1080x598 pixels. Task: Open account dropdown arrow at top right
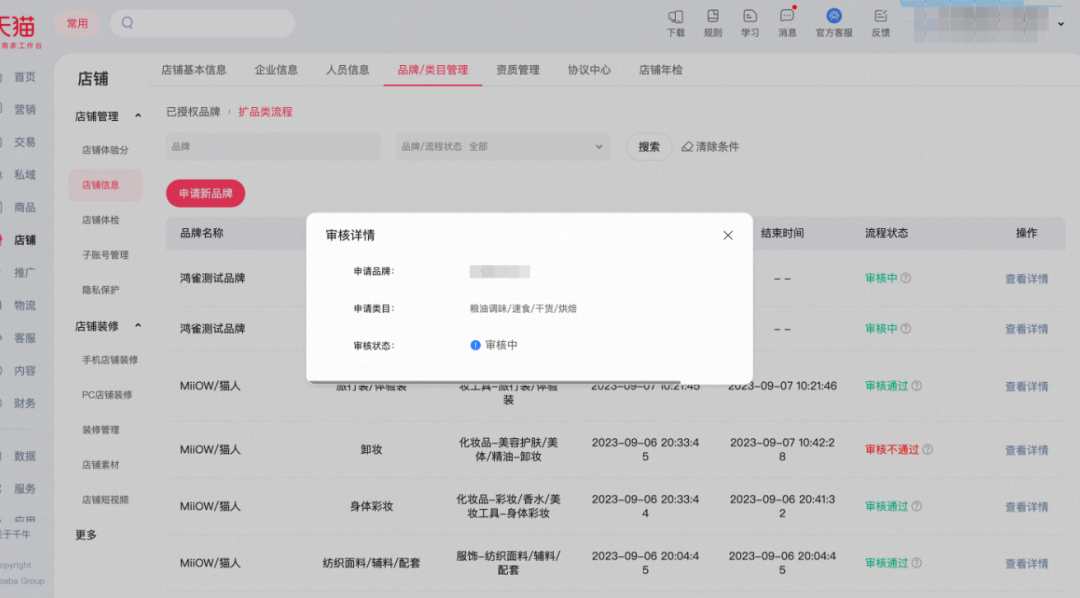1060,23
